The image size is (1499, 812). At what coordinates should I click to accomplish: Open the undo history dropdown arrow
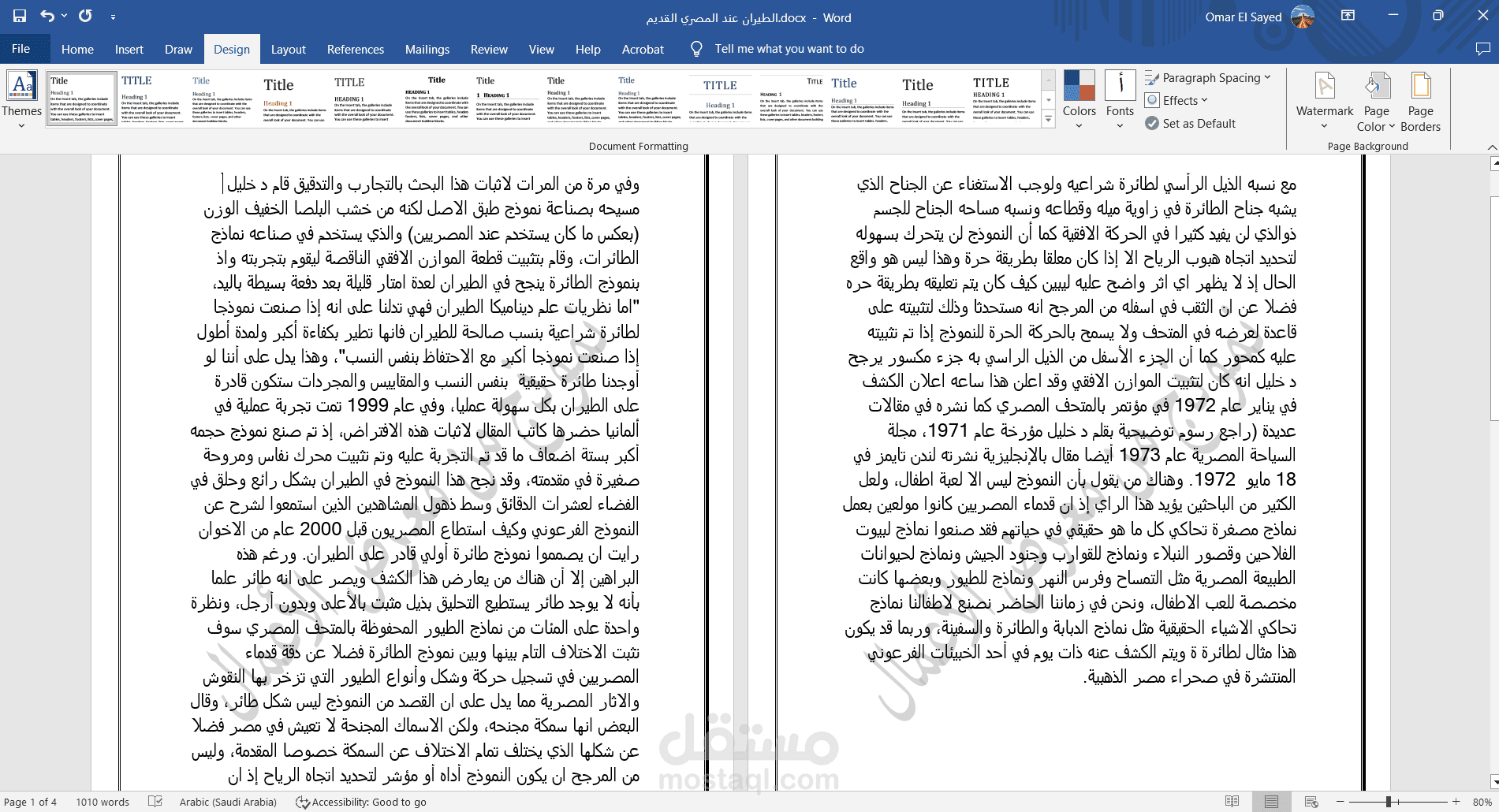coord(64,16)
